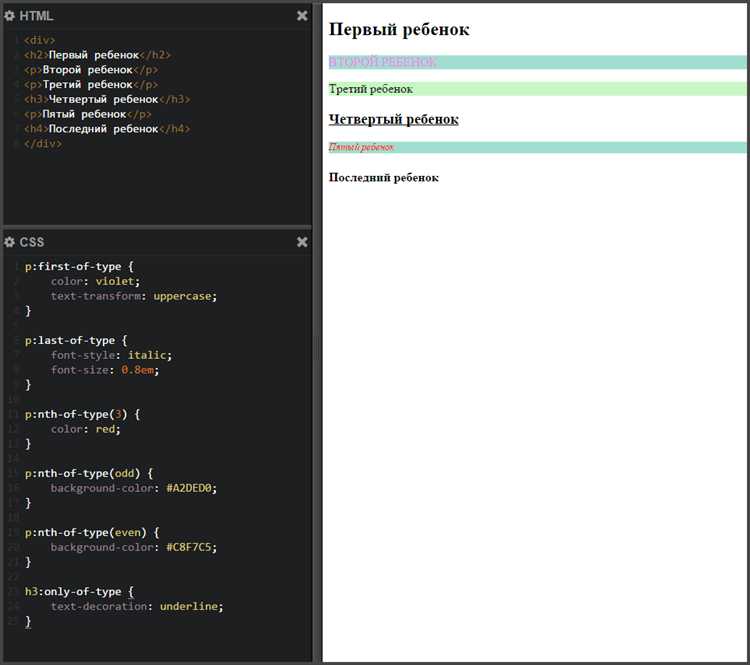Place cursor on the h2 Первый ребенок code line
The width and height of the screenshot is (750, 665).
(98, 55)
